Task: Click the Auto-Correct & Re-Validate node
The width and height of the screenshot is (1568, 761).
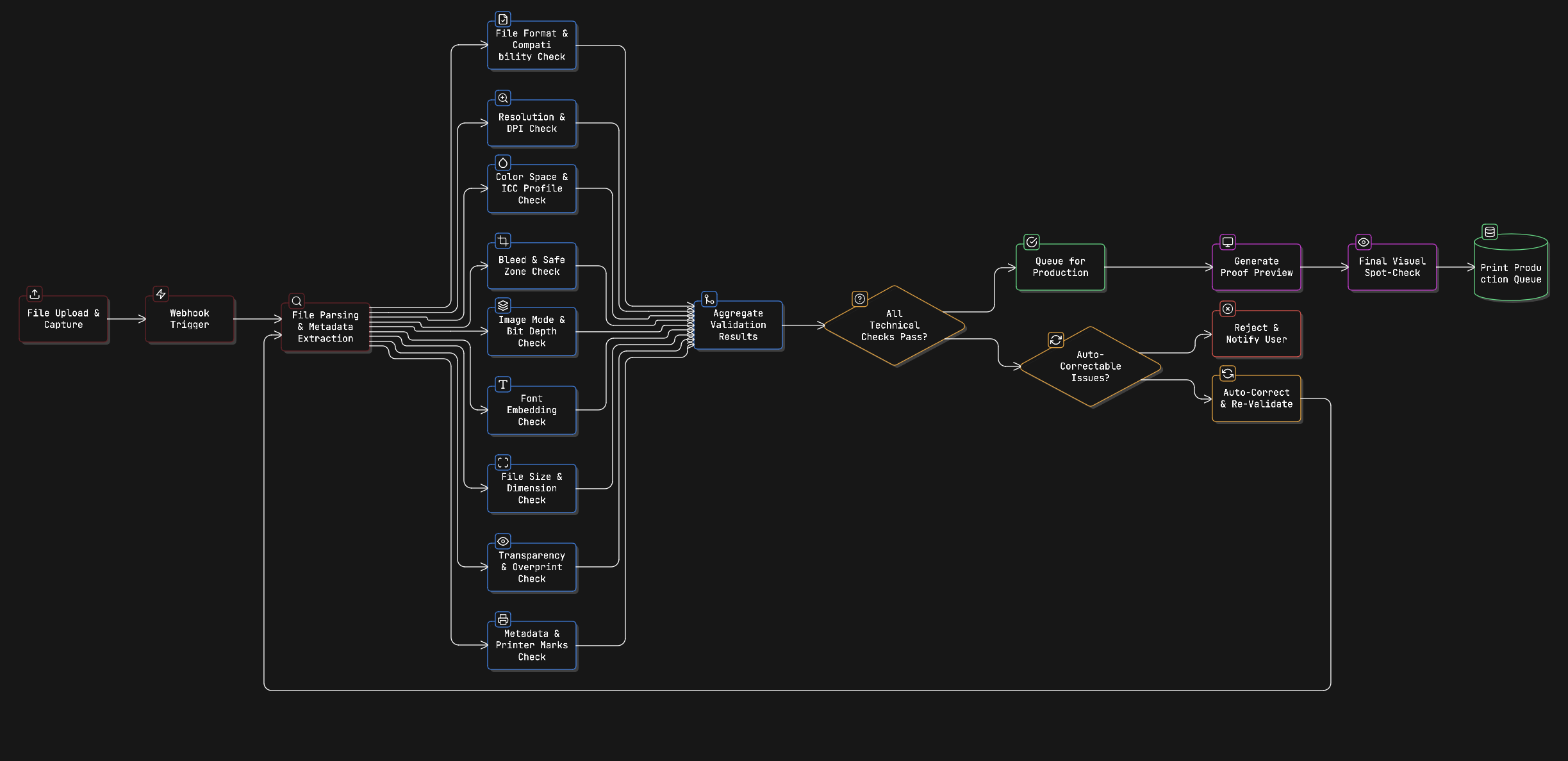Action: coord(1255,398)
